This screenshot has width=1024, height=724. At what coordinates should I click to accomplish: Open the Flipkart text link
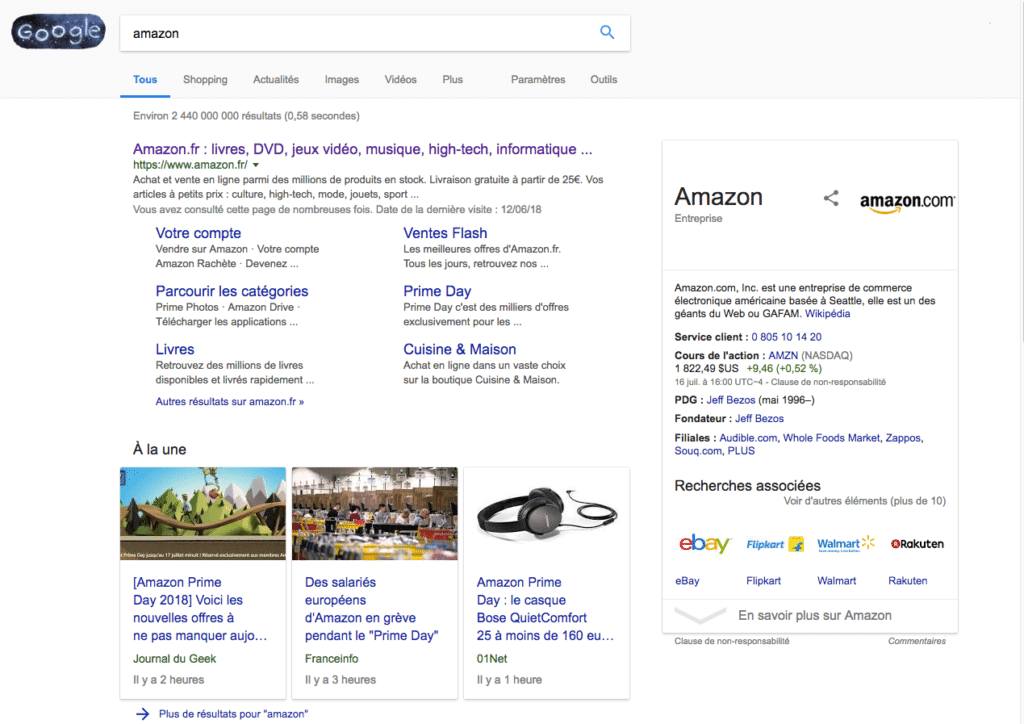click(x=763, y=580)
